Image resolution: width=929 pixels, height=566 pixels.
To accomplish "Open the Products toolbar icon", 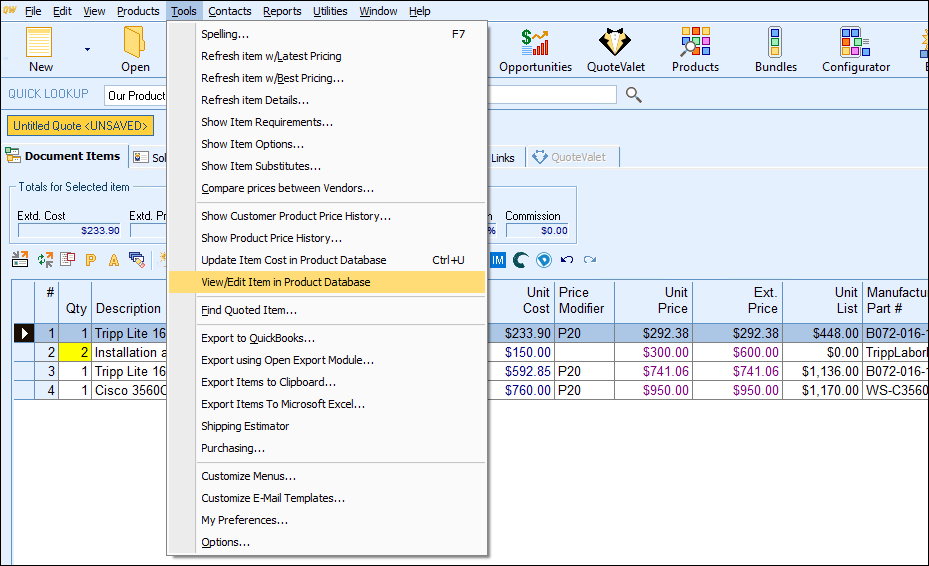I will tap(695, 48).
